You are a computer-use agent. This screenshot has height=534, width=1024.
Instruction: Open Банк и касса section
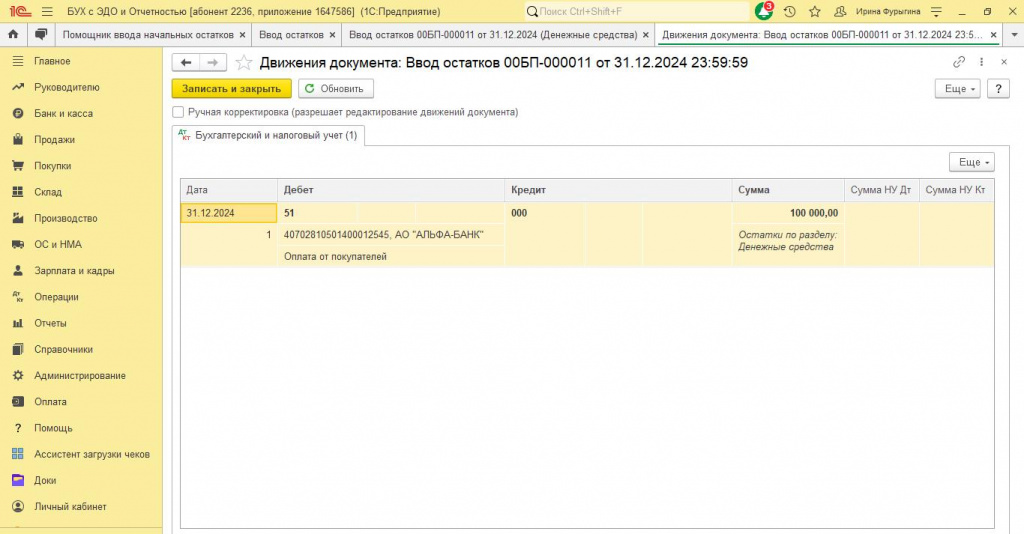click(x=63, y=113)
